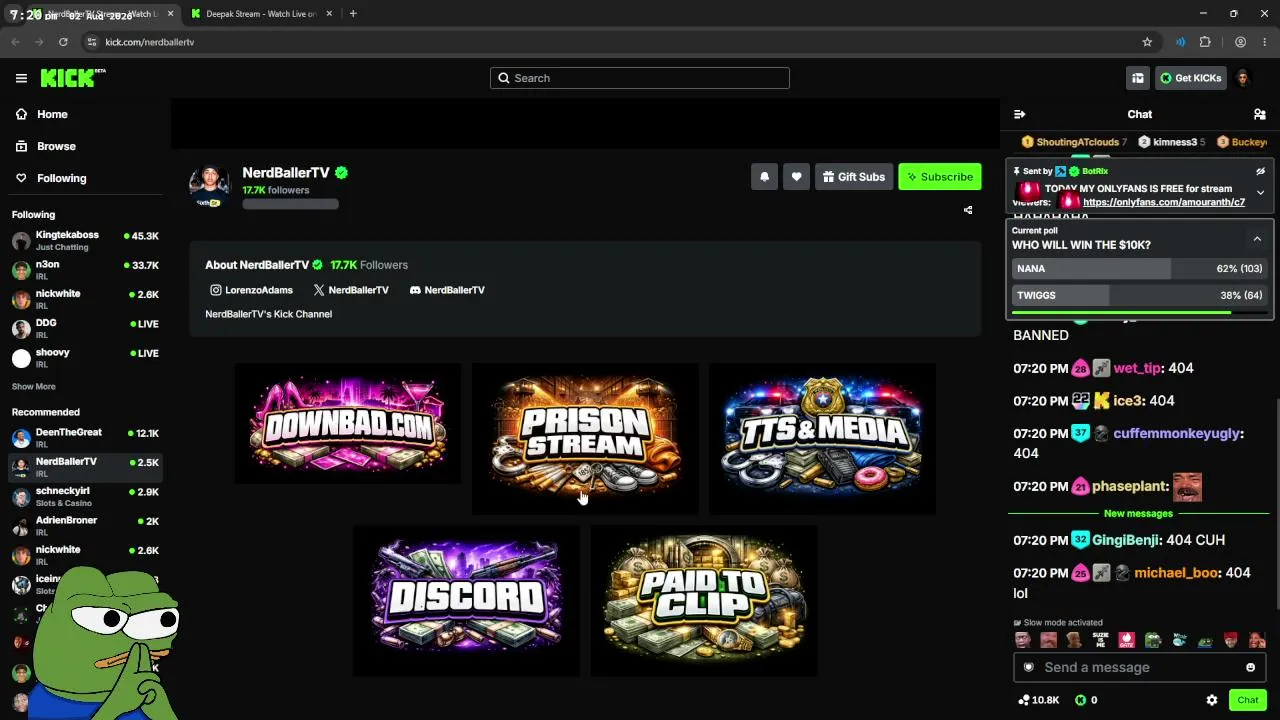
Task: Click the 10.8K channel points icon
Action: (1023, 700)
